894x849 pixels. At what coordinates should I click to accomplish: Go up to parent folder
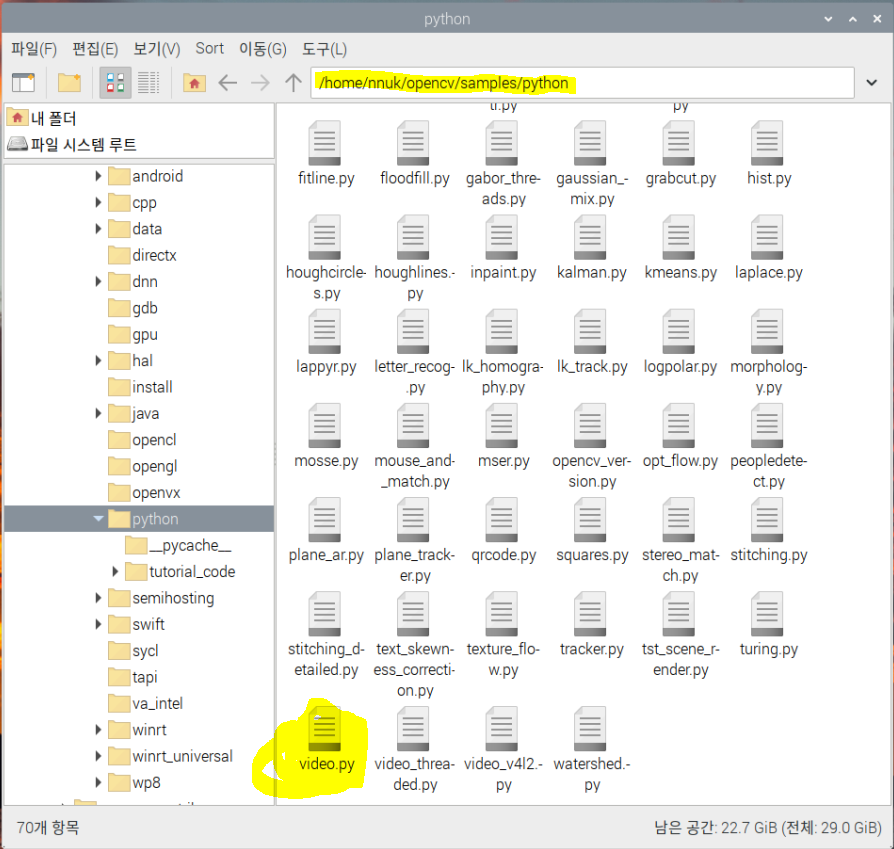(293, 83)
